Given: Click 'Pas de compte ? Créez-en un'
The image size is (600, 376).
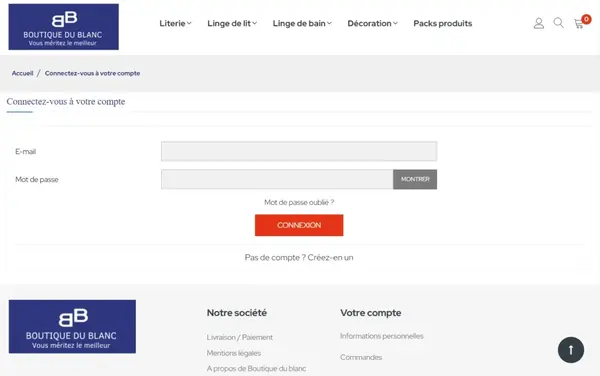Looking at the screenshot, I should pyautogui.click(x=299, y=257).
